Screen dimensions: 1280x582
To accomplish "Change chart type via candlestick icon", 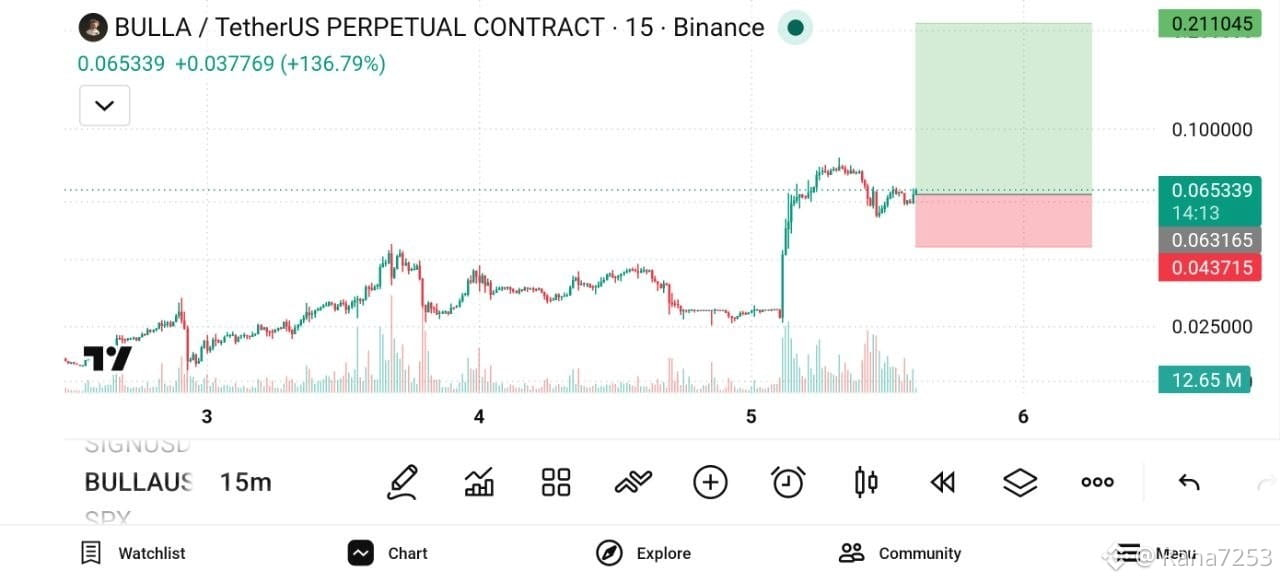I will coord(866,482).
